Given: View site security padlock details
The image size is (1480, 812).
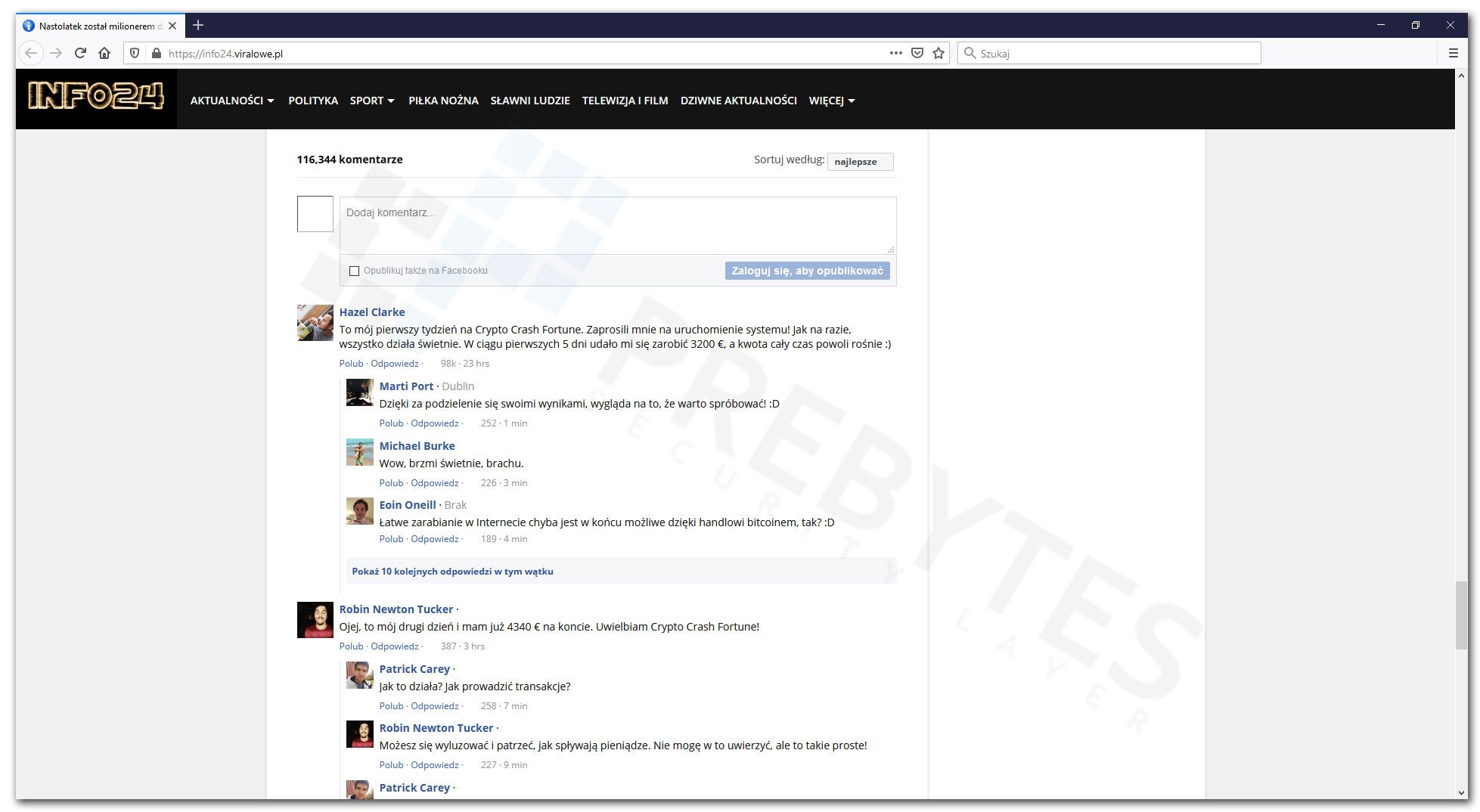Looking at the screenshot, I should (157, 53).
